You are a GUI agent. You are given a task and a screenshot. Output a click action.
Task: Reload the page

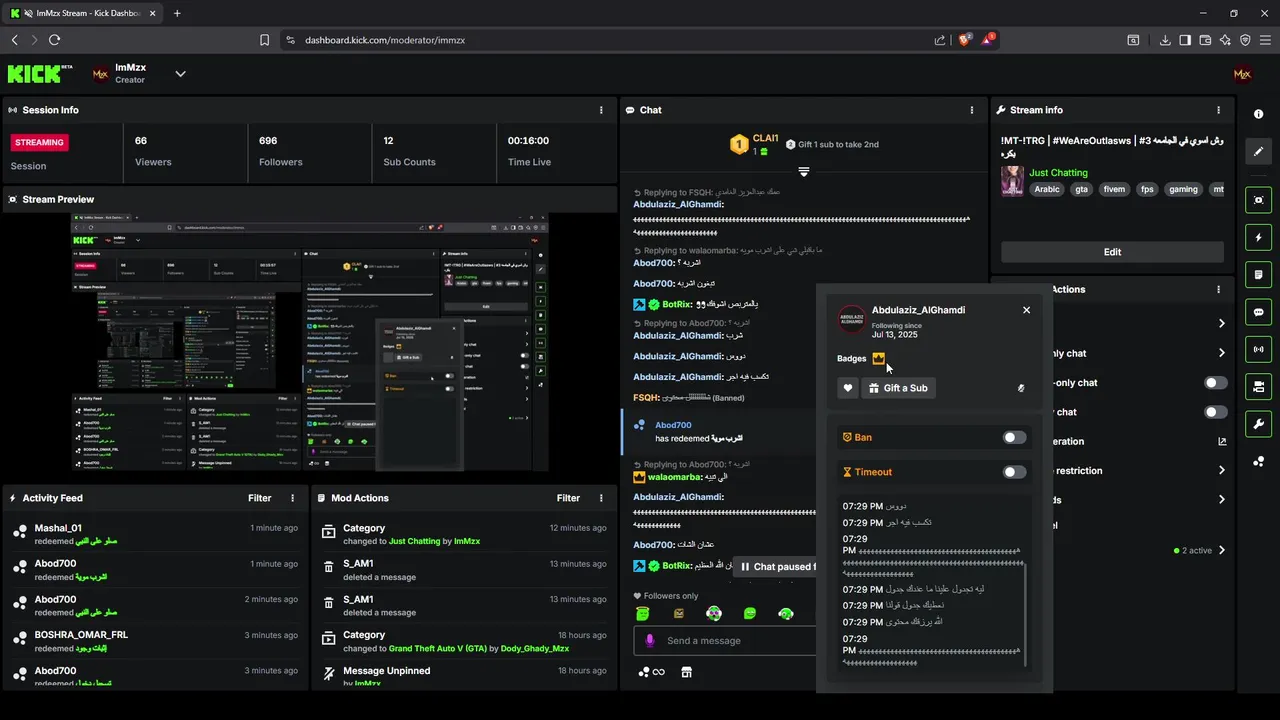[x=54, y=40]
